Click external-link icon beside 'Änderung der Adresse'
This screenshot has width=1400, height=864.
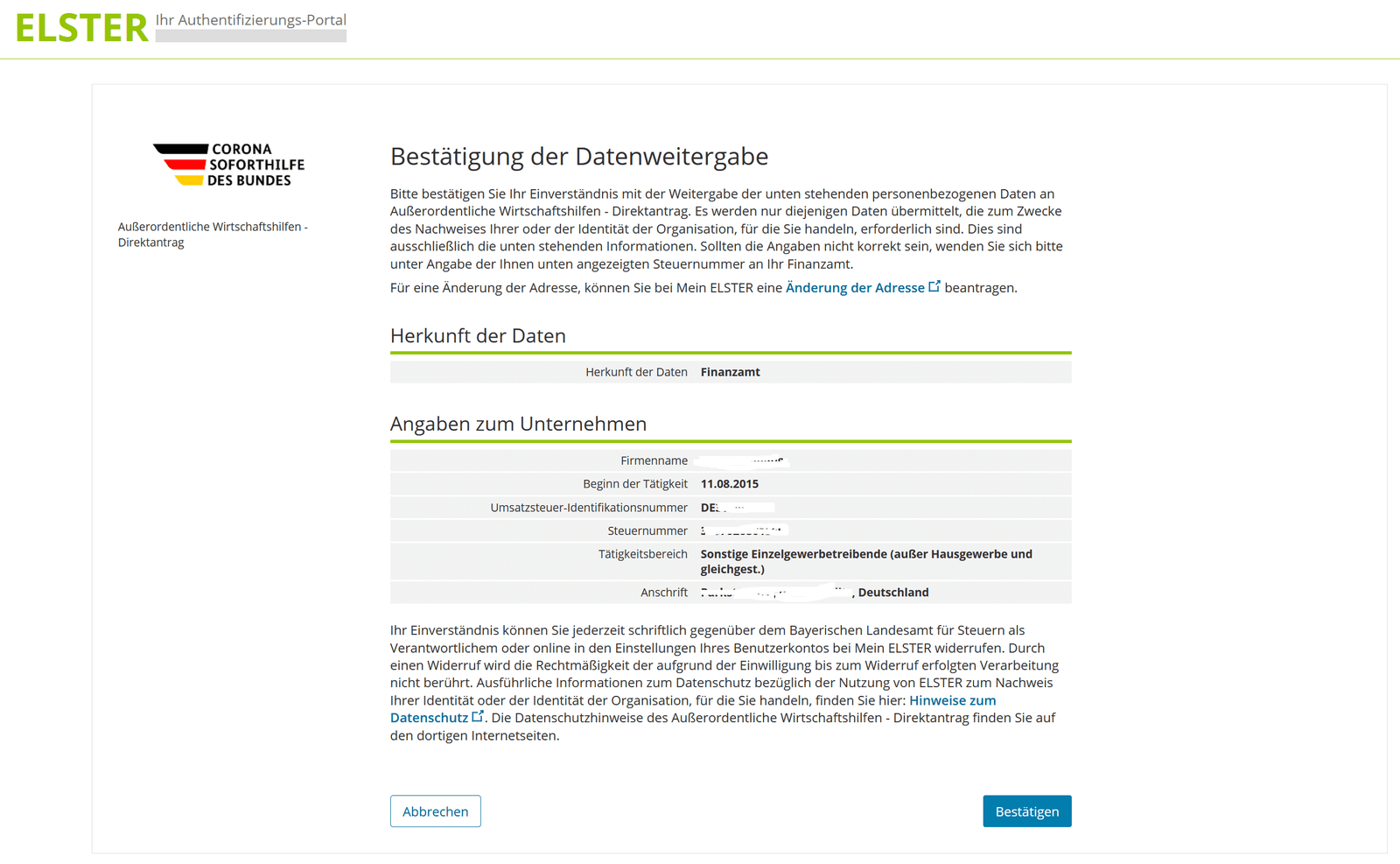pos(934,286)
